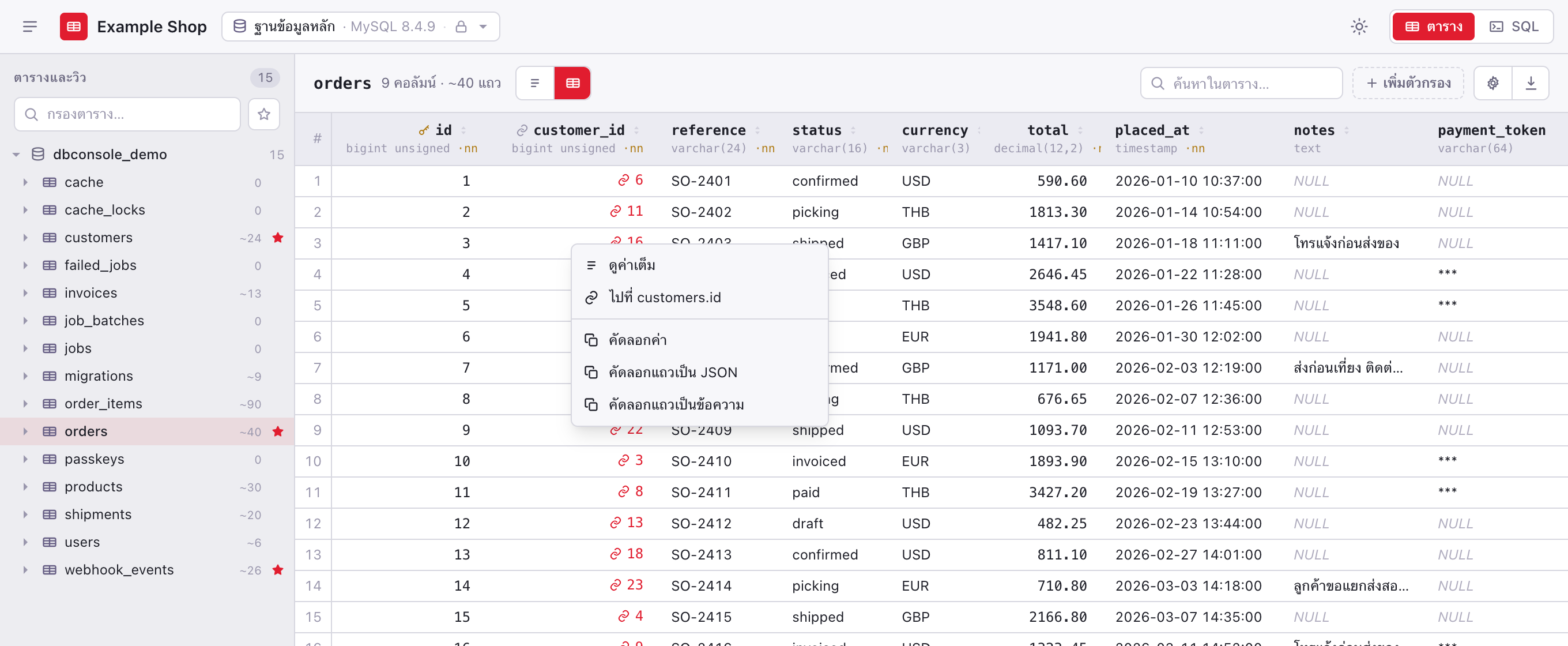Choose คัดลอกแถวเป็นข้อความ menu item
The image size is (1568, 646).
click(699, 404)
